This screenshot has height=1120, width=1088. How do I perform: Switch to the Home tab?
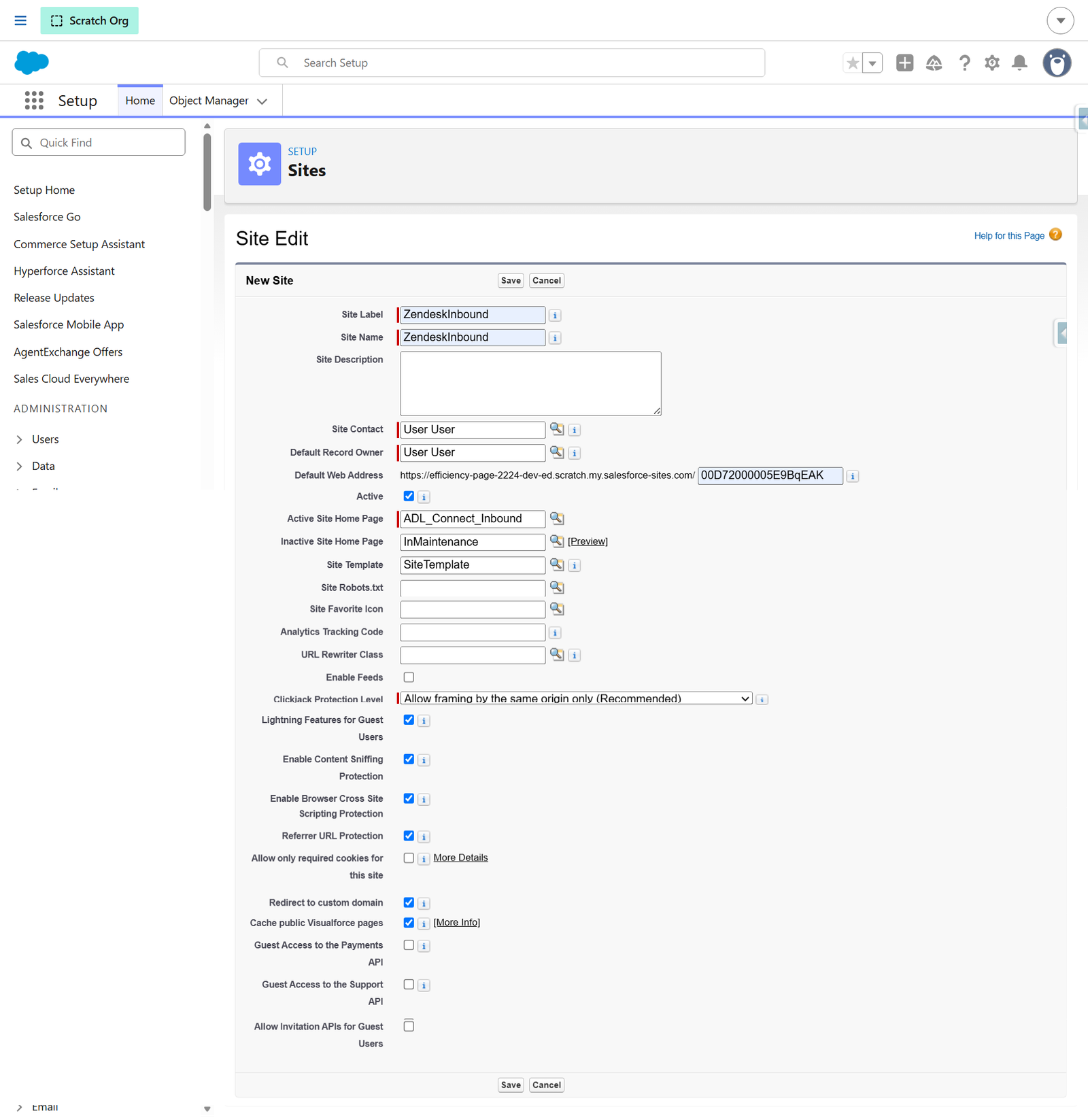(140, 101)
